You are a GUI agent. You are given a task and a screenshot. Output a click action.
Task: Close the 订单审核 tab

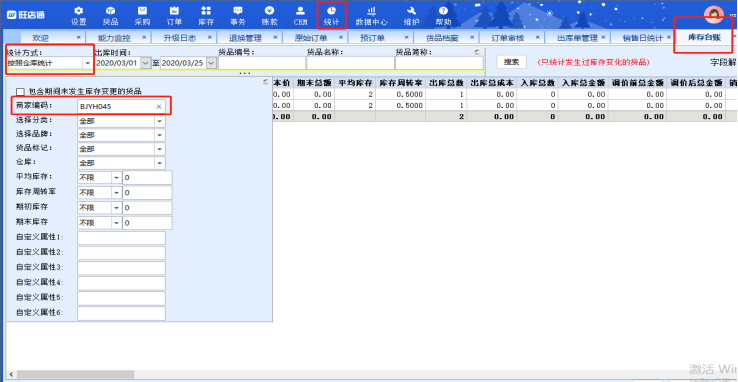[538, 37]
